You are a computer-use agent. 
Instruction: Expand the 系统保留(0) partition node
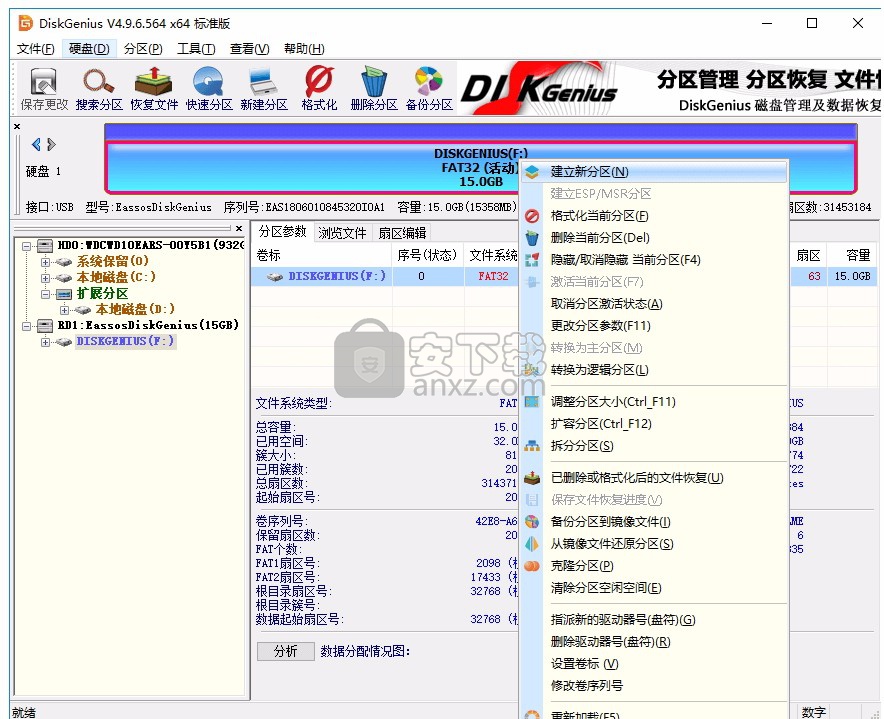pyautogui.click(x=45, y=262)
